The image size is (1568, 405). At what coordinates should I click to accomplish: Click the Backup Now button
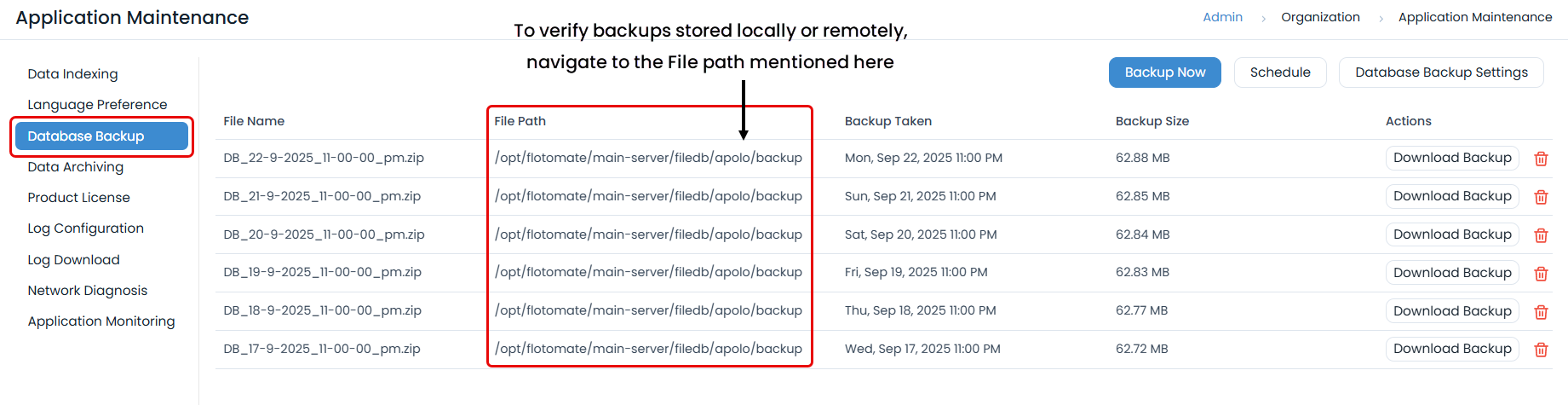(1164, 72)
